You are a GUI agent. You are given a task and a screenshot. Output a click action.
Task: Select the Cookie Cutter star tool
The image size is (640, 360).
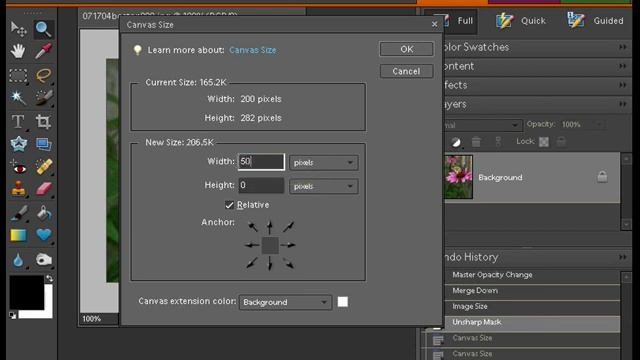click(x=18, y=144)
